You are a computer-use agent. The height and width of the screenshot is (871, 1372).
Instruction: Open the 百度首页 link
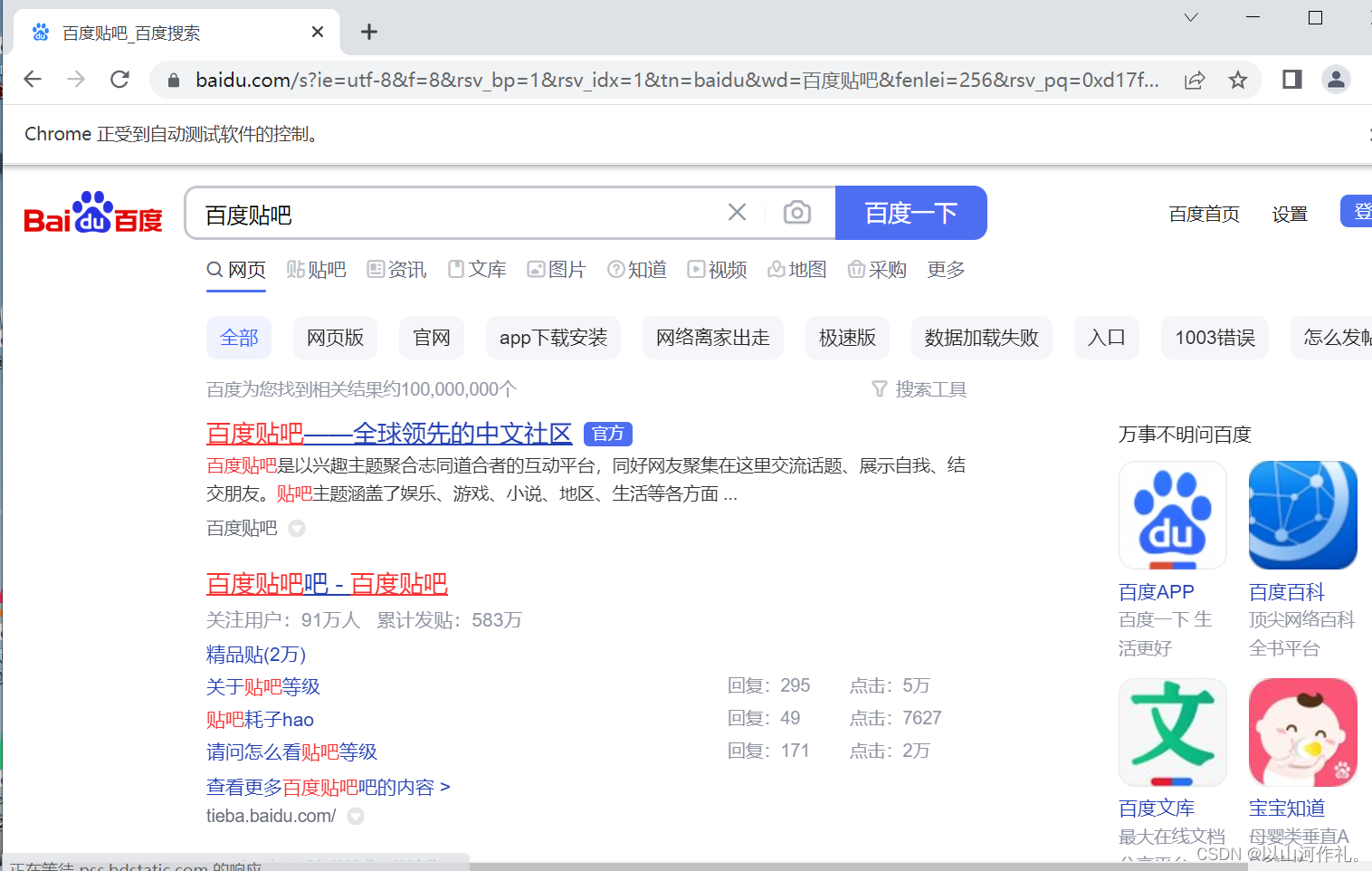pos(1205,214)
